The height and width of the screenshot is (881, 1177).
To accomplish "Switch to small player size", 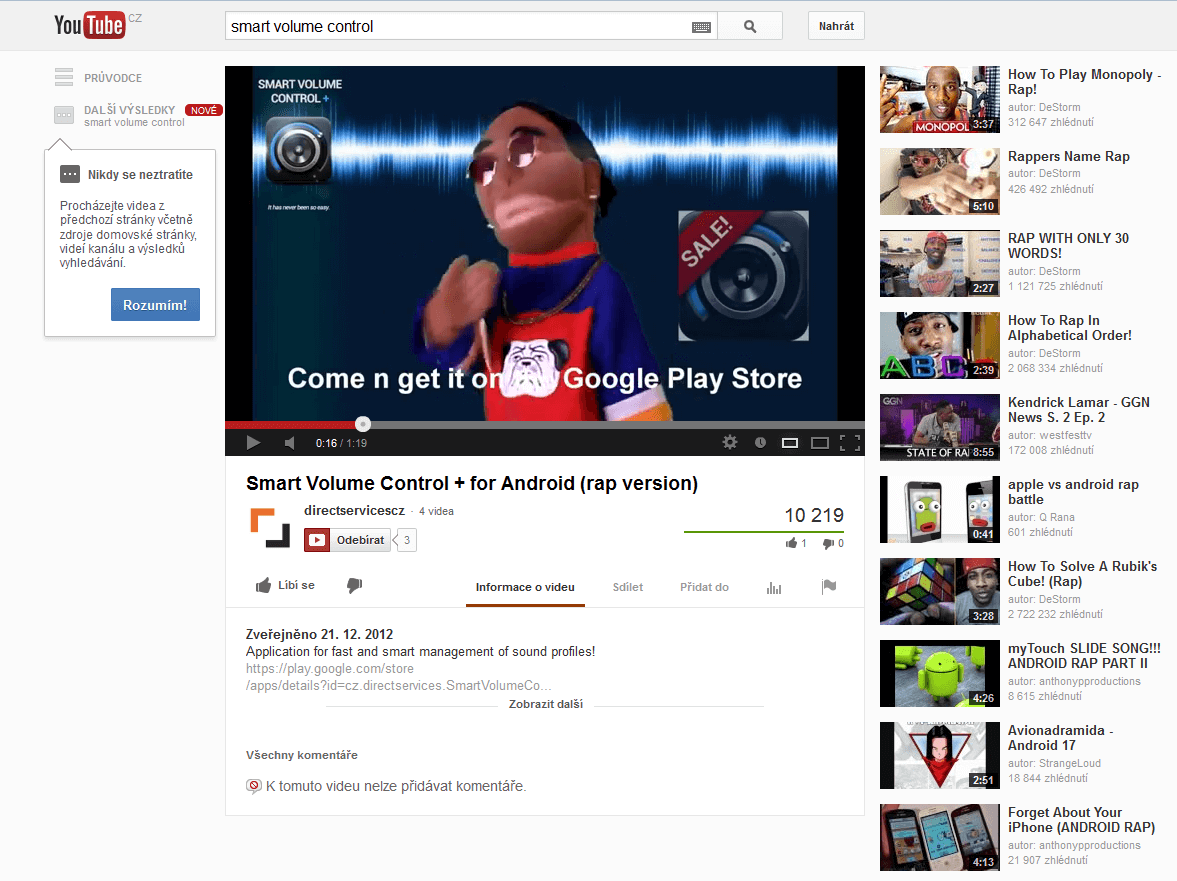I will tap(790, 443).
